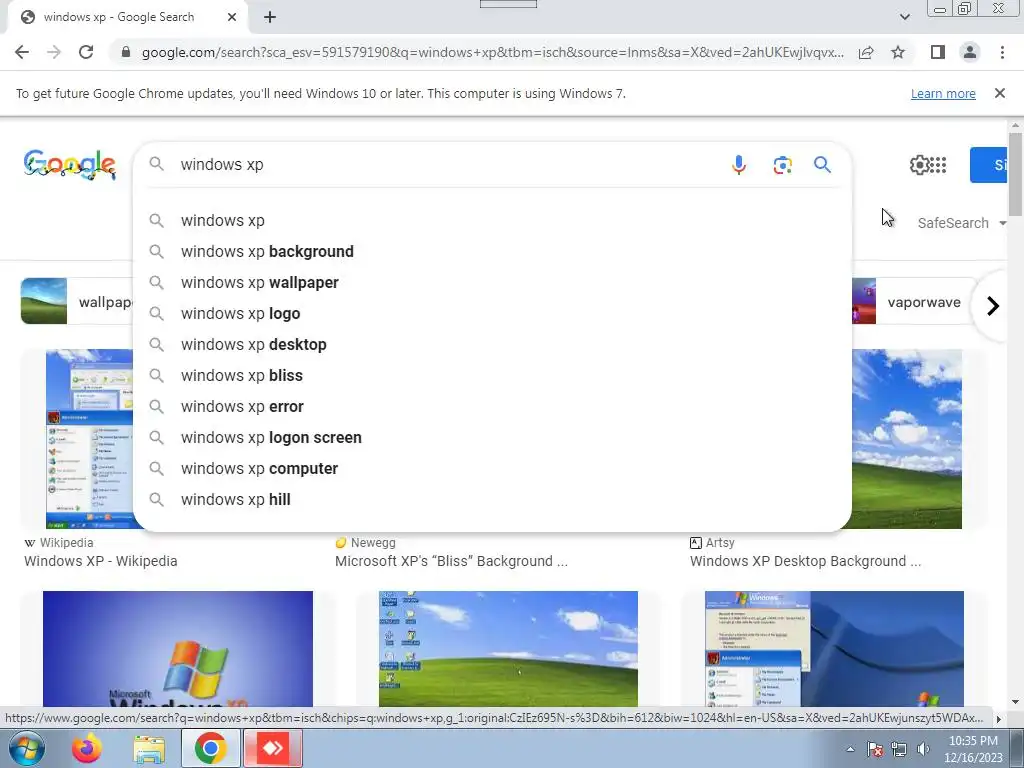This screenshot has height=768, width=1024.
Task: Choose suggestion "windows xp logo"
Action: point(492,313)
